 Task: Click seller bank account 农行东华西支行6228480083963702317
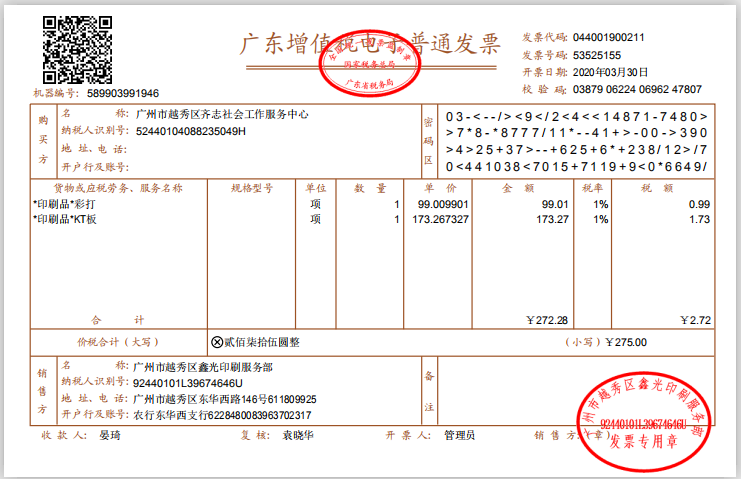[x=222, y=415]
